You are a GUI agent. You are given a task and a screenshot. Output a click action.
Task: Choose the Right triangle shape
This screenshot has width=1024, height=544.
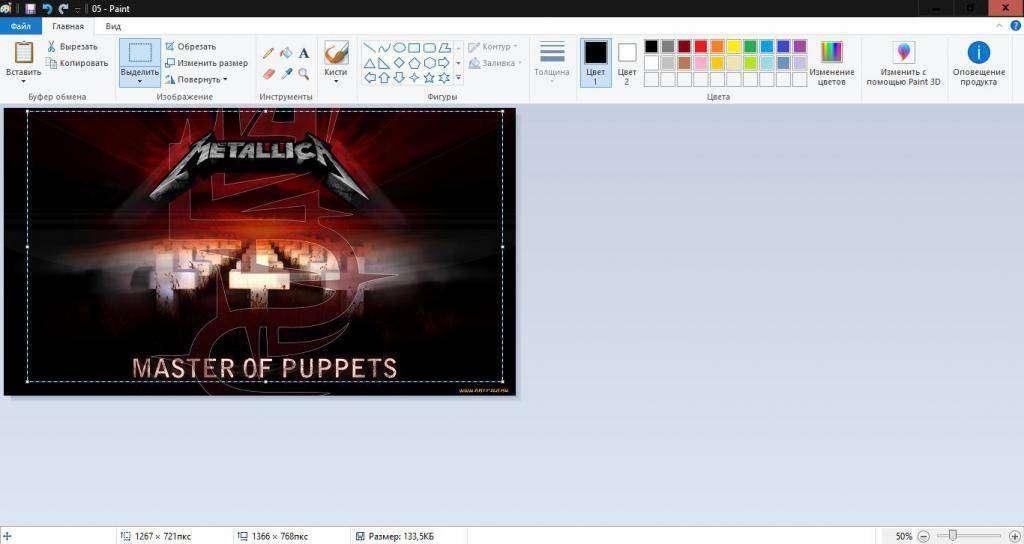coord(384,63)
